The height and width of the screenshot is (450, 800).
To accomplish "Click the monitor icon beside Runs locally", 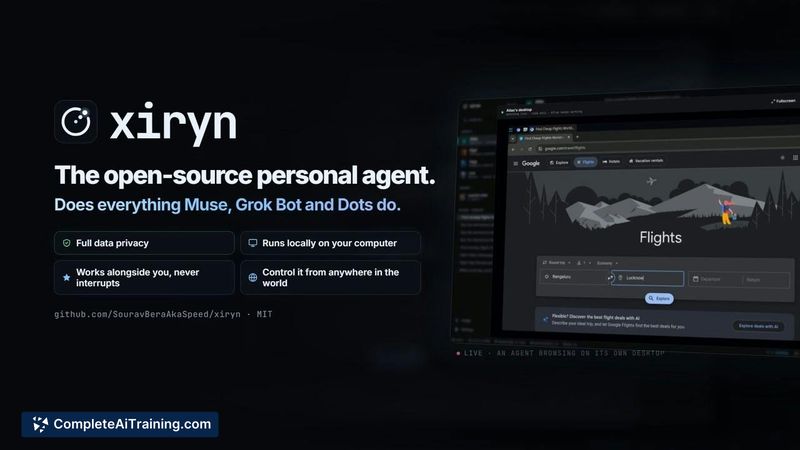I will pyautogui.click(x=253, y=243).
